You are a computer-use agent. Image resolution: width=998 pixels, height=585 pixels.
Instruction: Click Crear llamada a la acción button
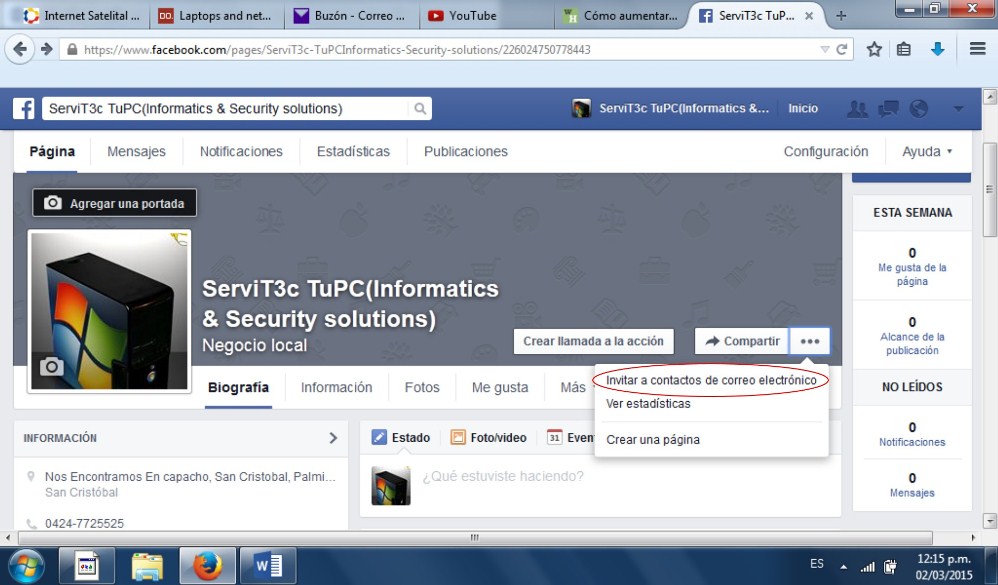593,341
